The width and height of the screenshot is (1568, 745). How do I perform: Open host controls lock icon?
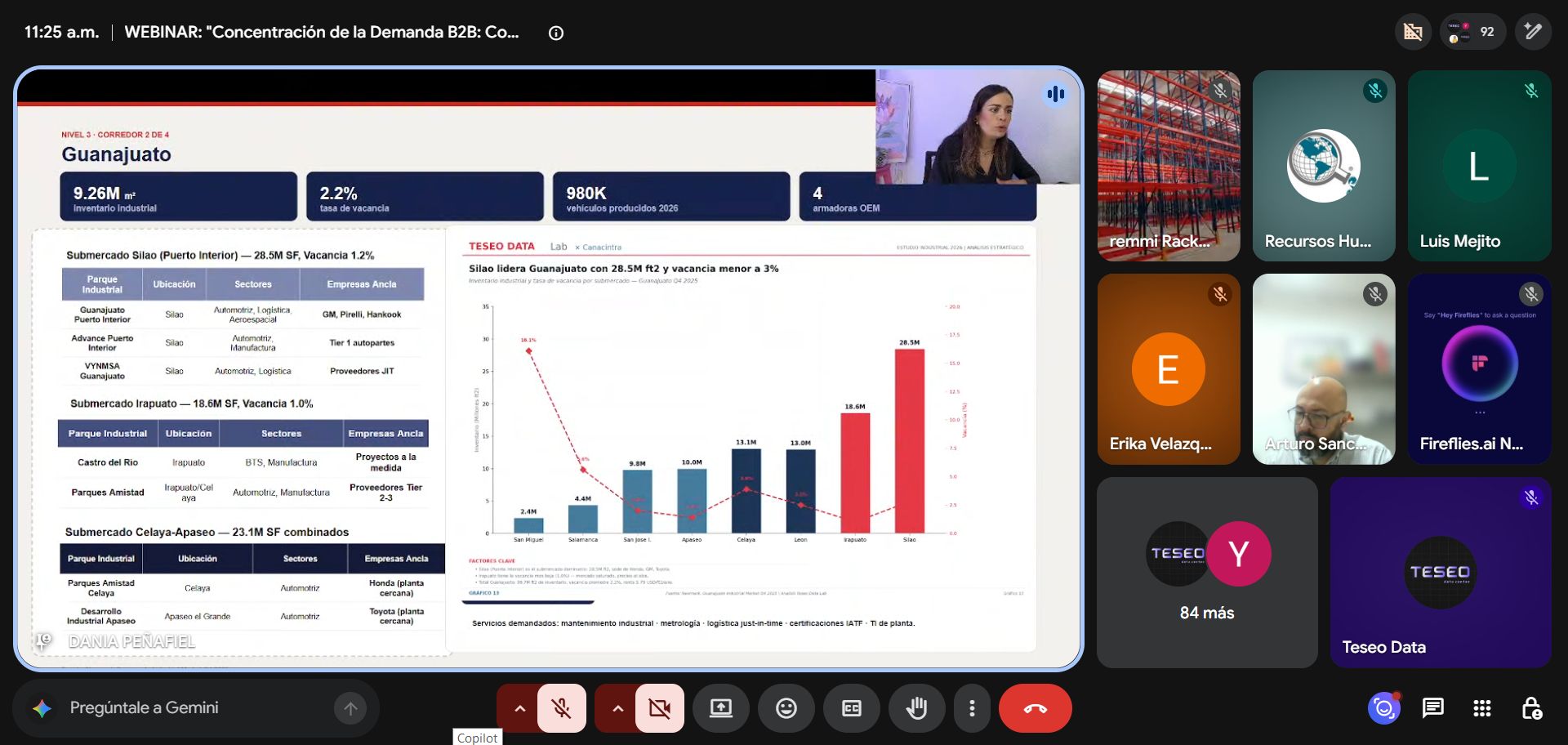(1532, 708)
